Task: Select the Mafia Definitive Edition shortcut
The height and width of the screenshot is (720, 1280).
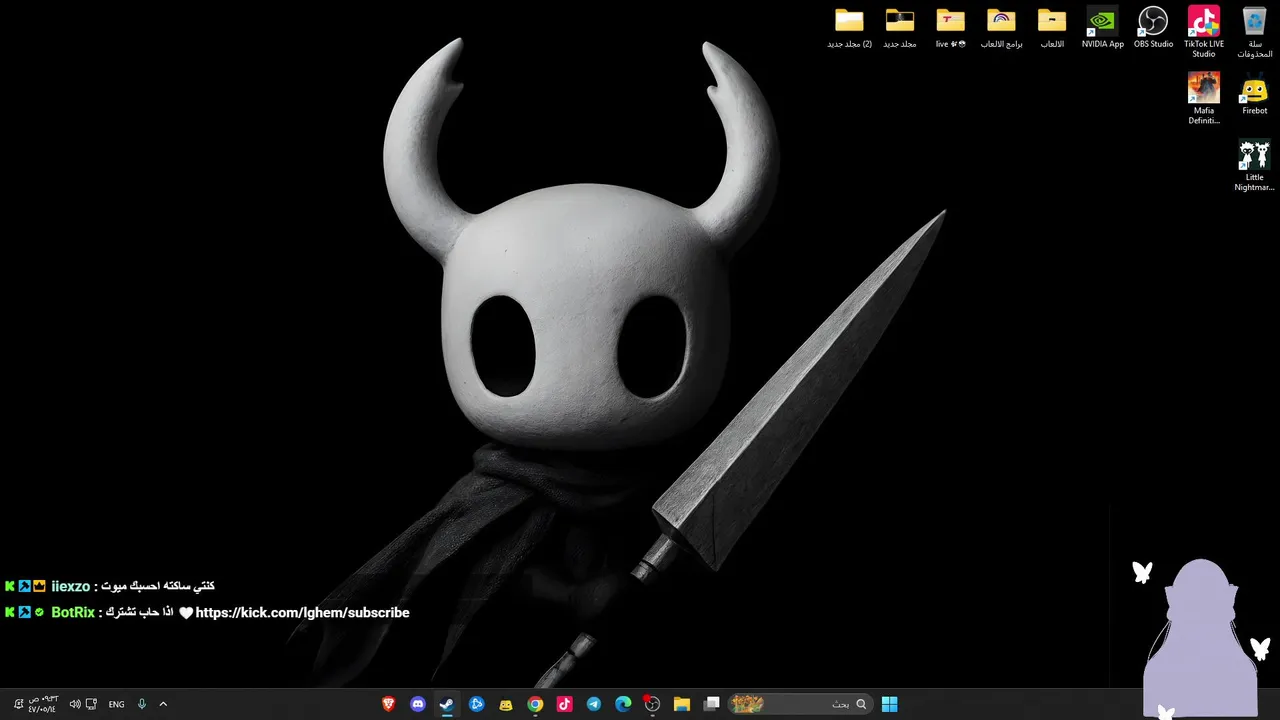Action: (1204, 99)
